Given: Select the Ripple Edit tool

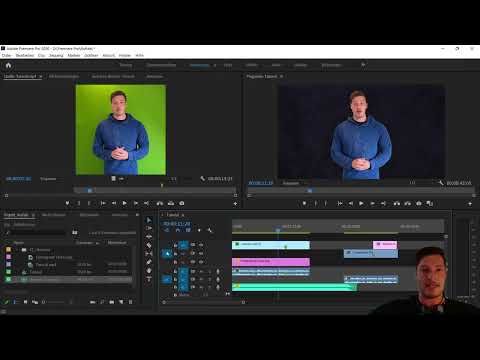Looking at the screenshot, I should (149, 237).
